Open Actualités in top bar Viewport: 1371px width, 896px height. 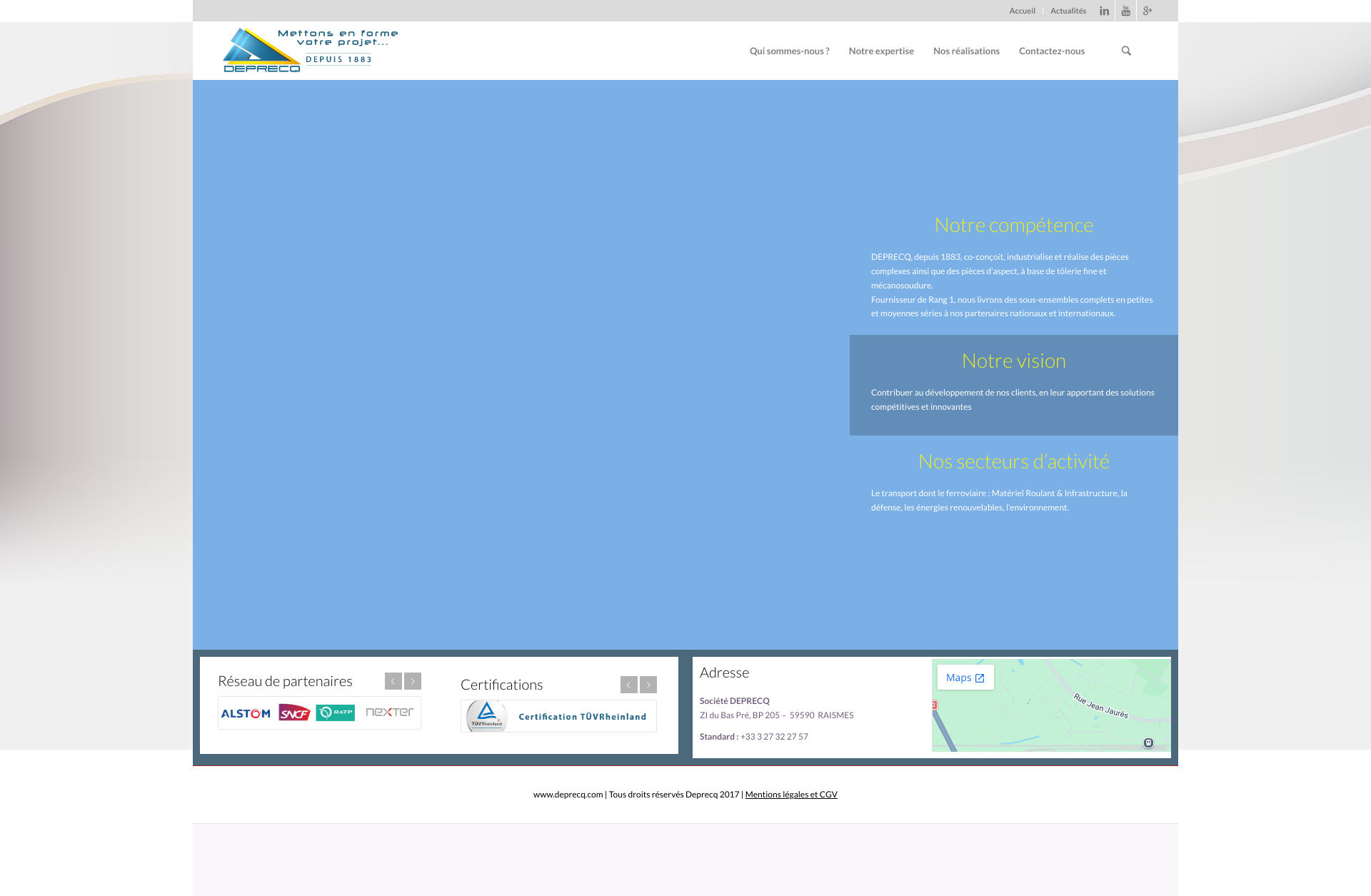[x=1068, y=11]
